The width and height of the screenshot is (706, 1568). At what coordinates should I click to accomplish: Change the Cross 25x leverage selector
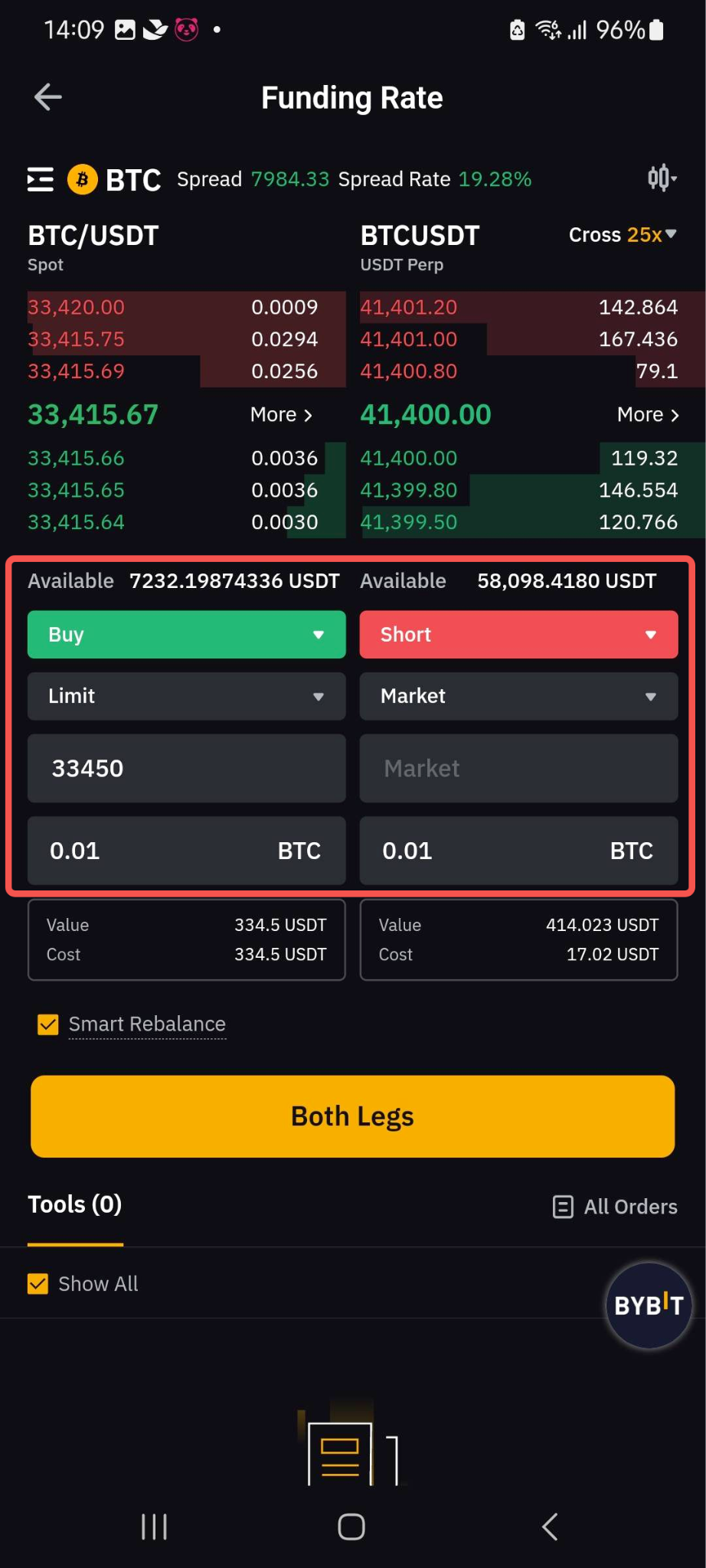coord(623,235)
